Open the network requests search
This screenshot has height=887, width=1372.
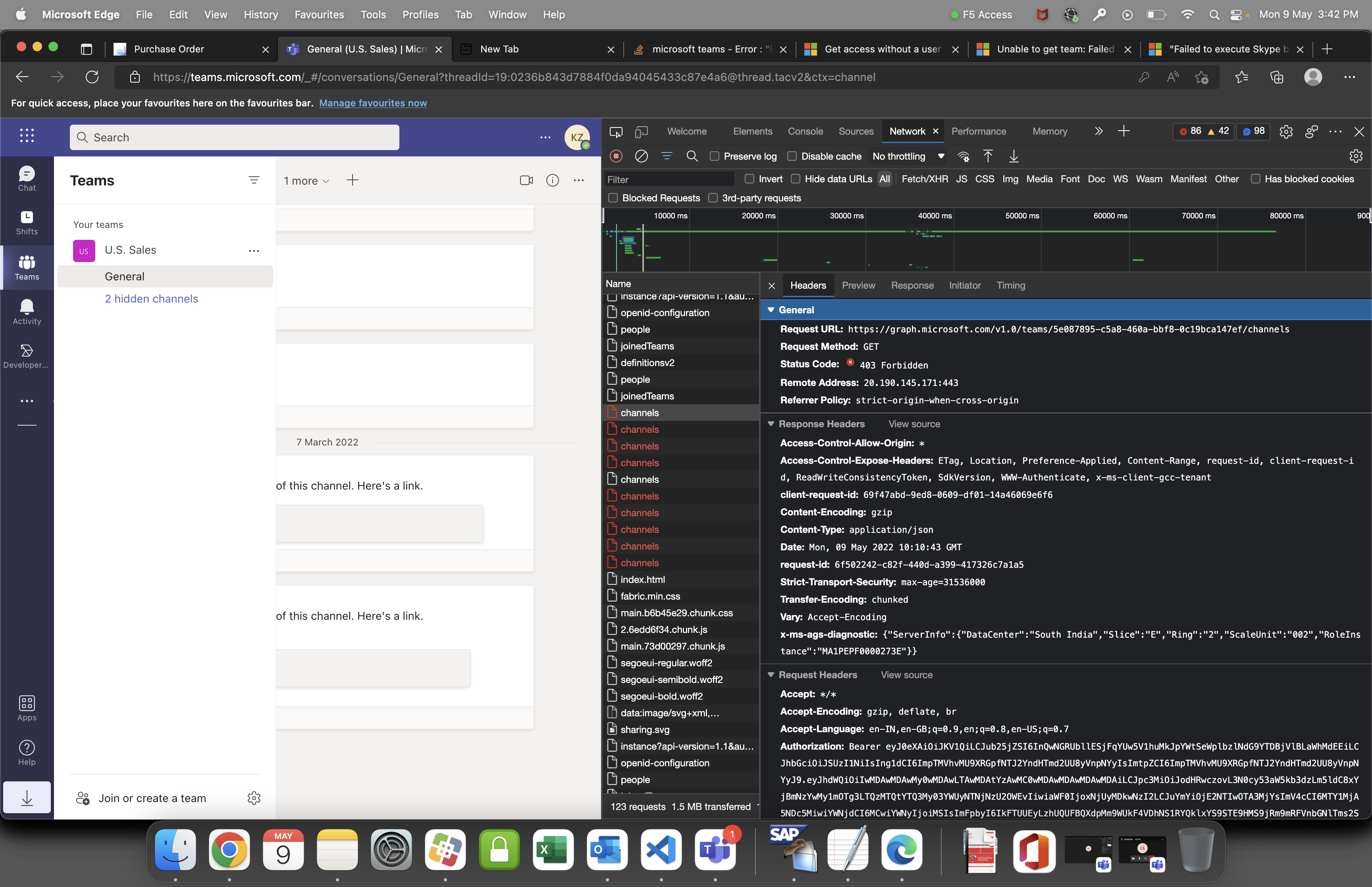coord(692,156)
